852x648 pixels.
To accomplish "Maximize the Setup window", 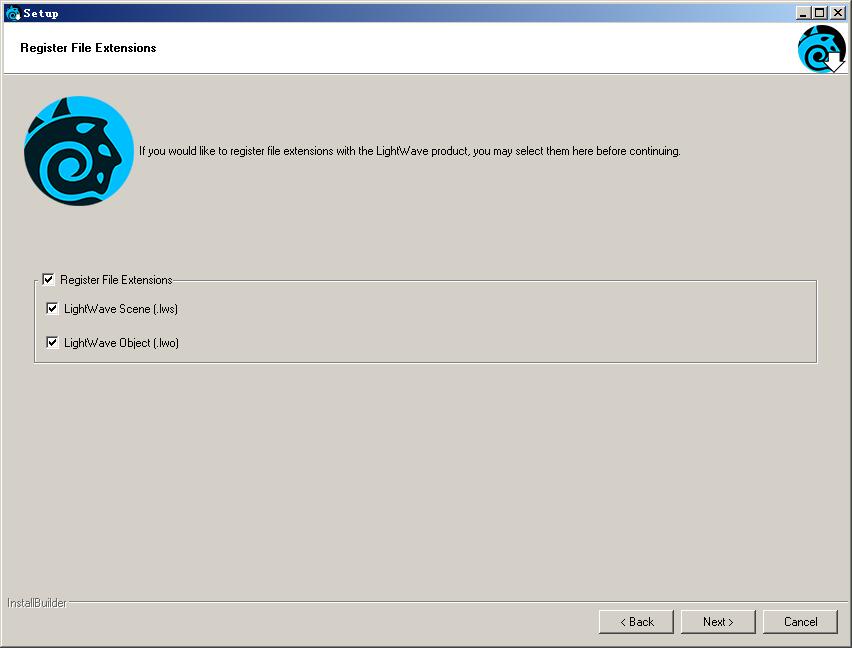I will pos(820,13).
